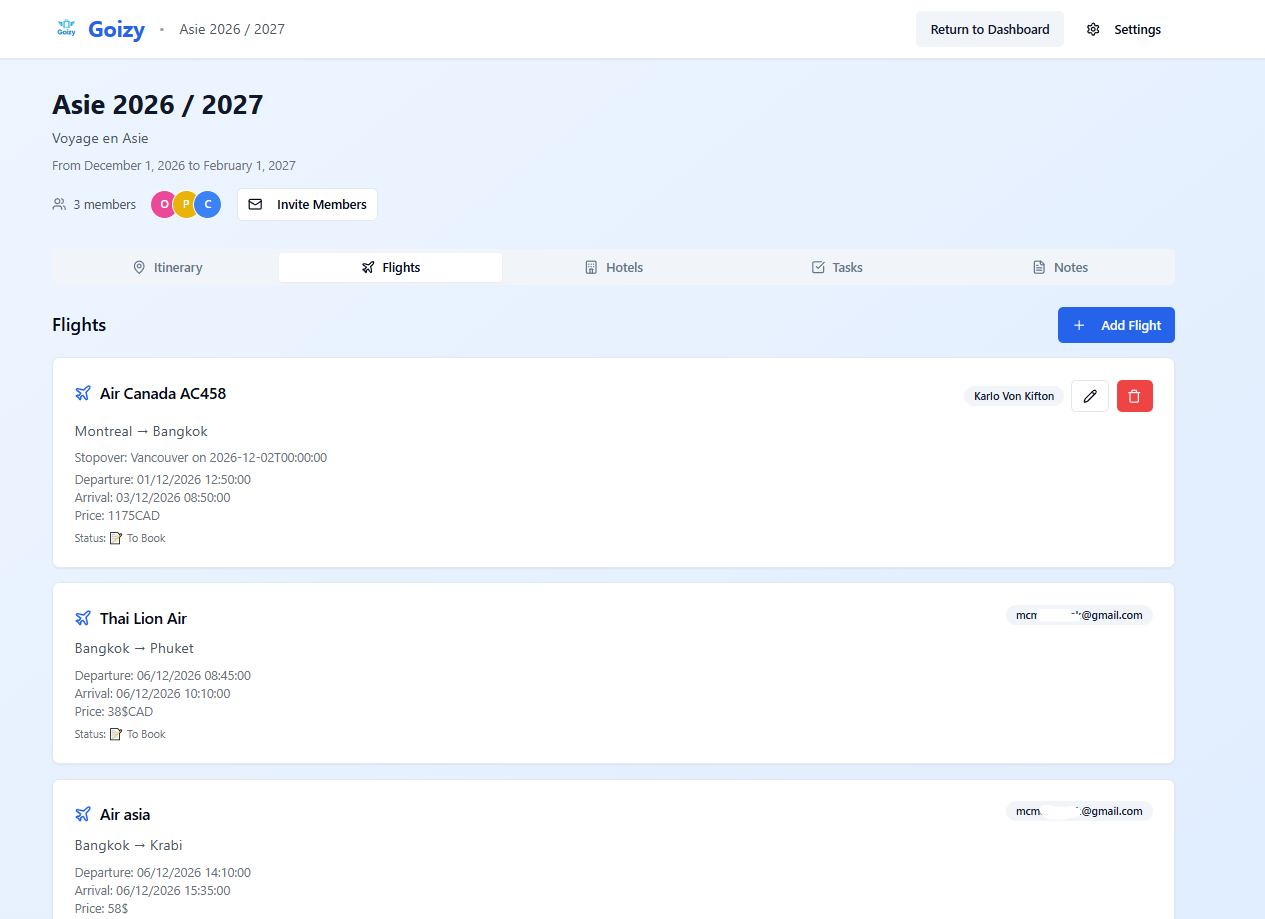Click plane icon beside Air Canada AC458
1265x919 pixels.
click(83, 393)
